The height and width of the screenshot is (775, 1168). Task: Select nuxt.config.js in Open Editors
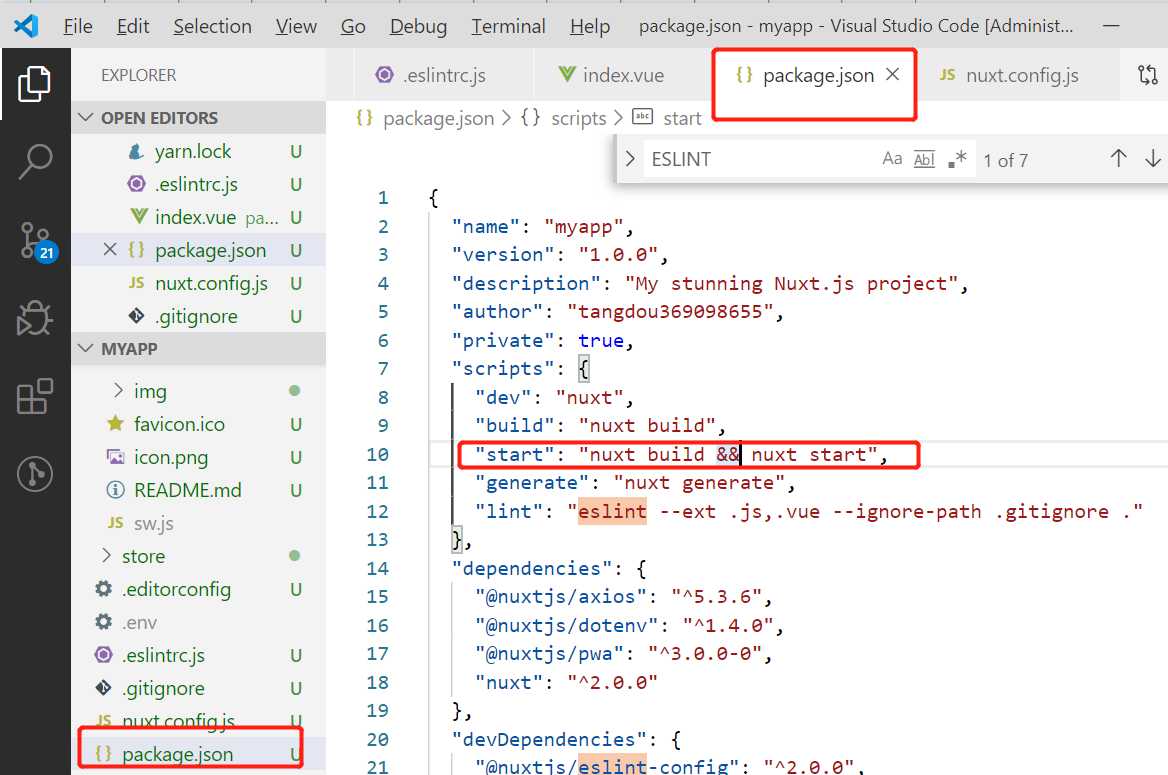pyautogui.click(x=212, y=283)
